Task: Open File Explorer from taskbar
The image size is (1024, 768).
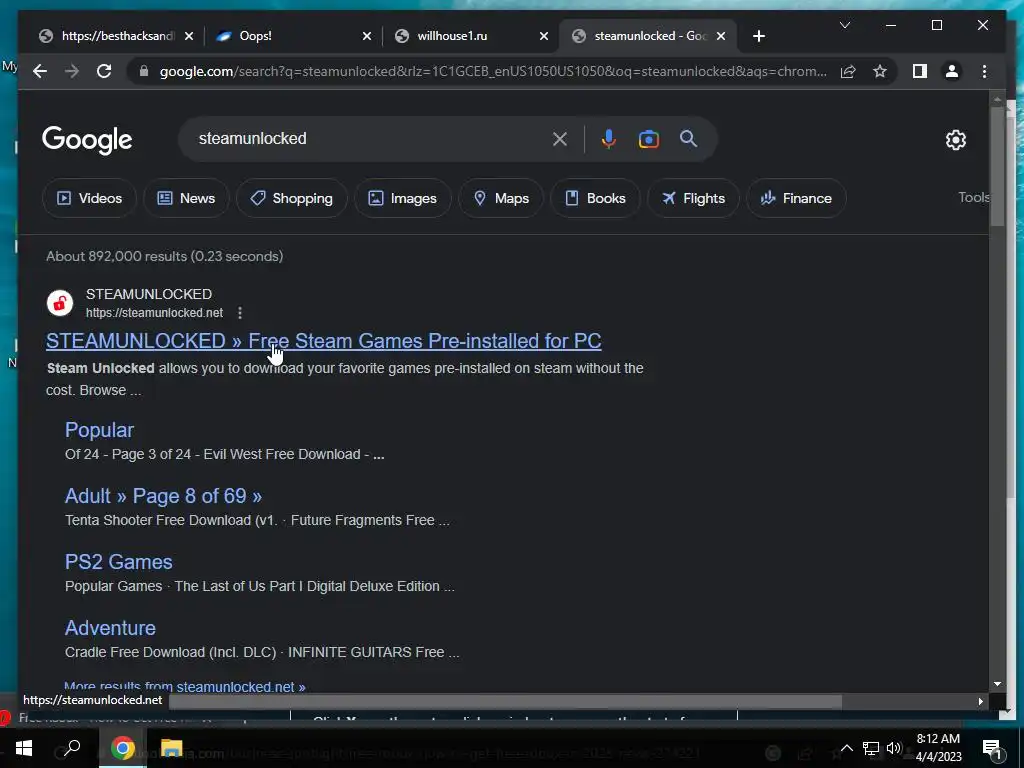Action: [x=171, y=748]
